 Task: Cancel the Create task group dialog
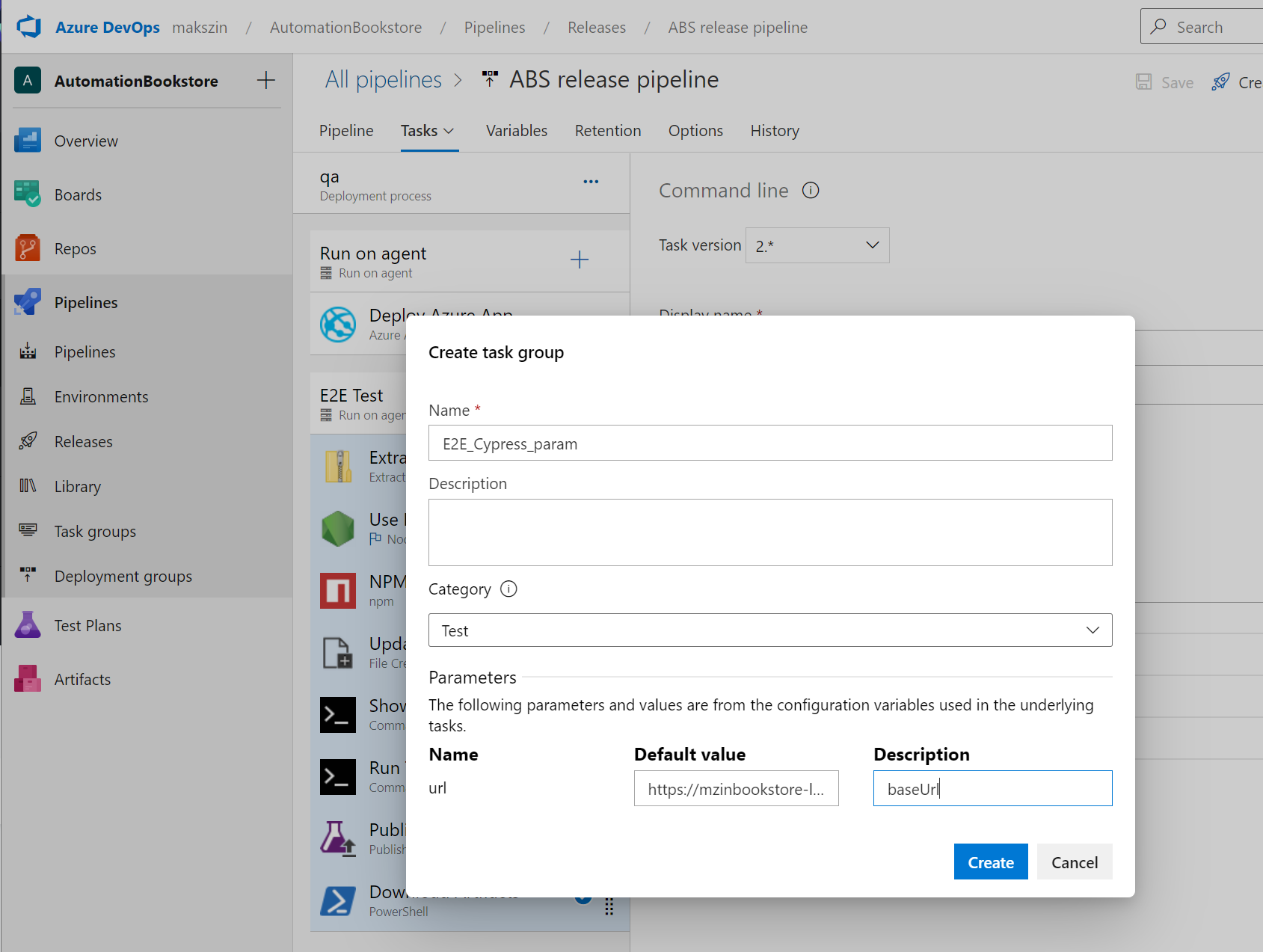pos(1074,862)
